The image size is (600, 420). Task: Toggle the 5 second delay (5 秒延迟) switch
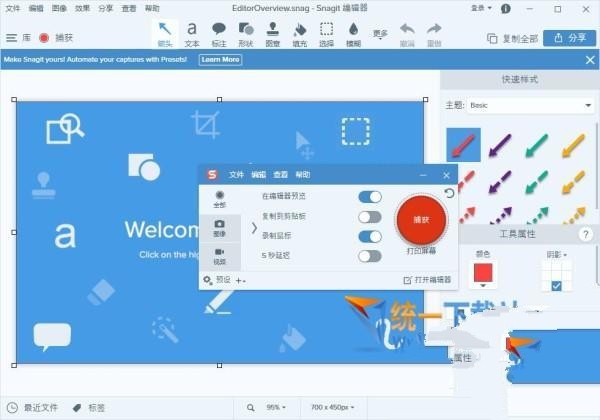pyautogui.click(x=370, y=256)
